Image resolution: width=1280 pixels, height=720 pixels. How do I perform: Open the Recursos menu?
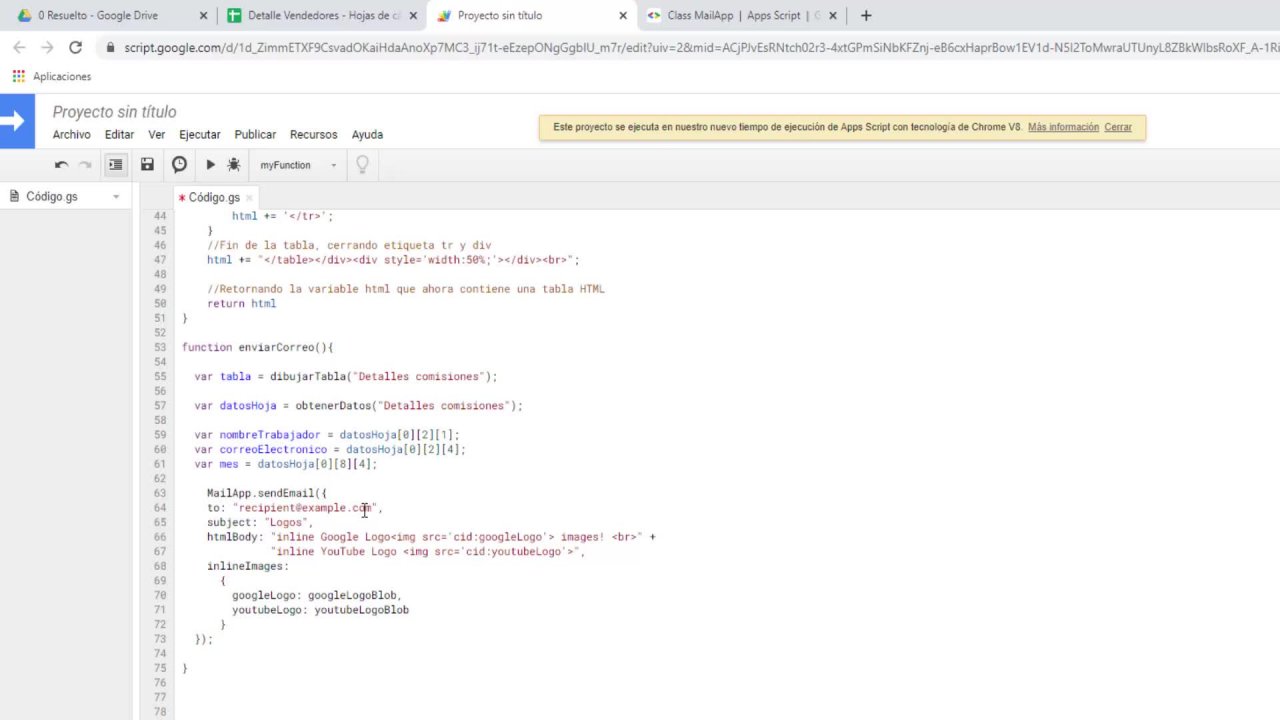313,135
